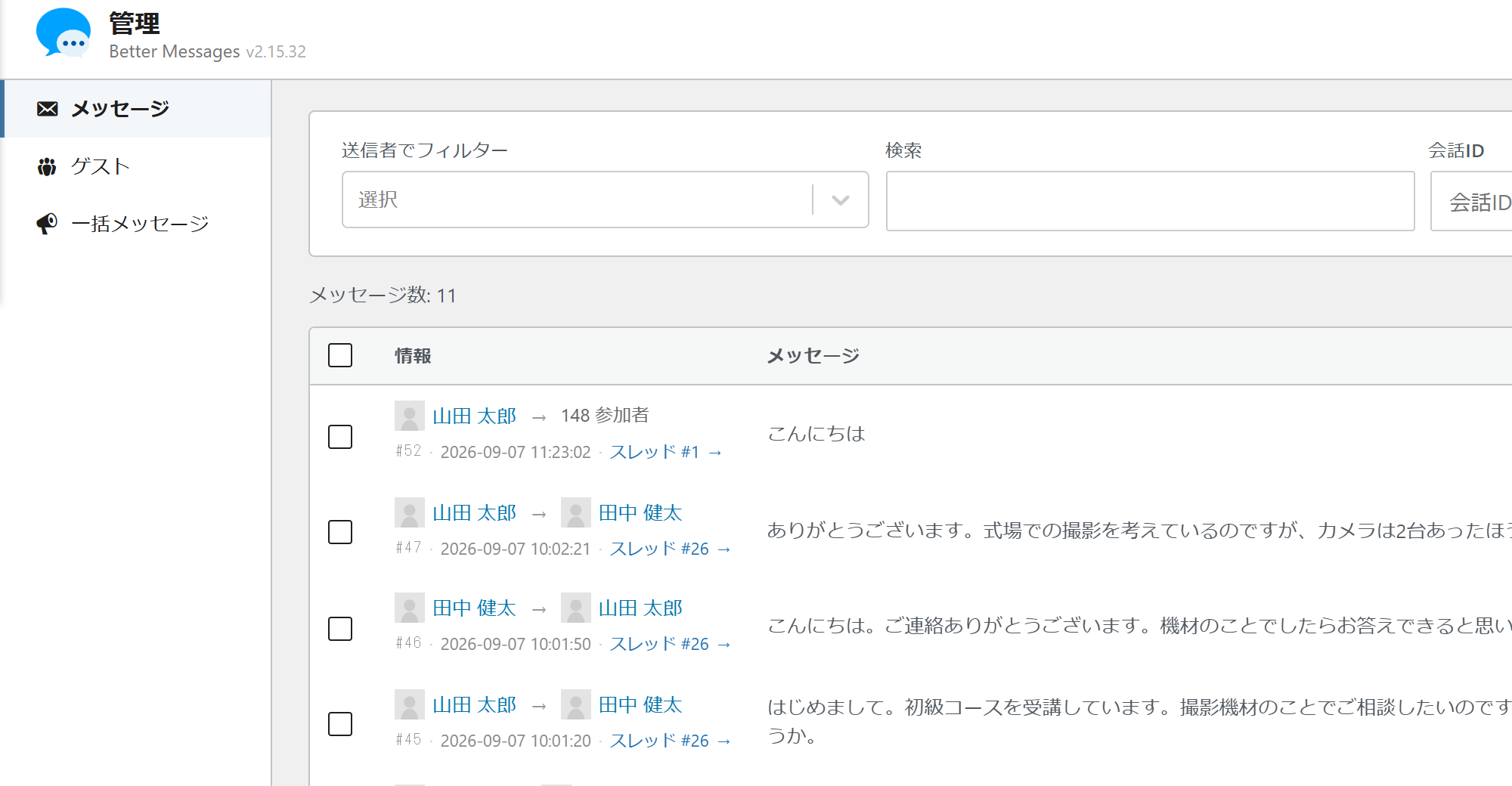Open the 送信者でフィルター select dropdown
The width and height of the screenshot is (1512, 786).
tap(605, 200)
